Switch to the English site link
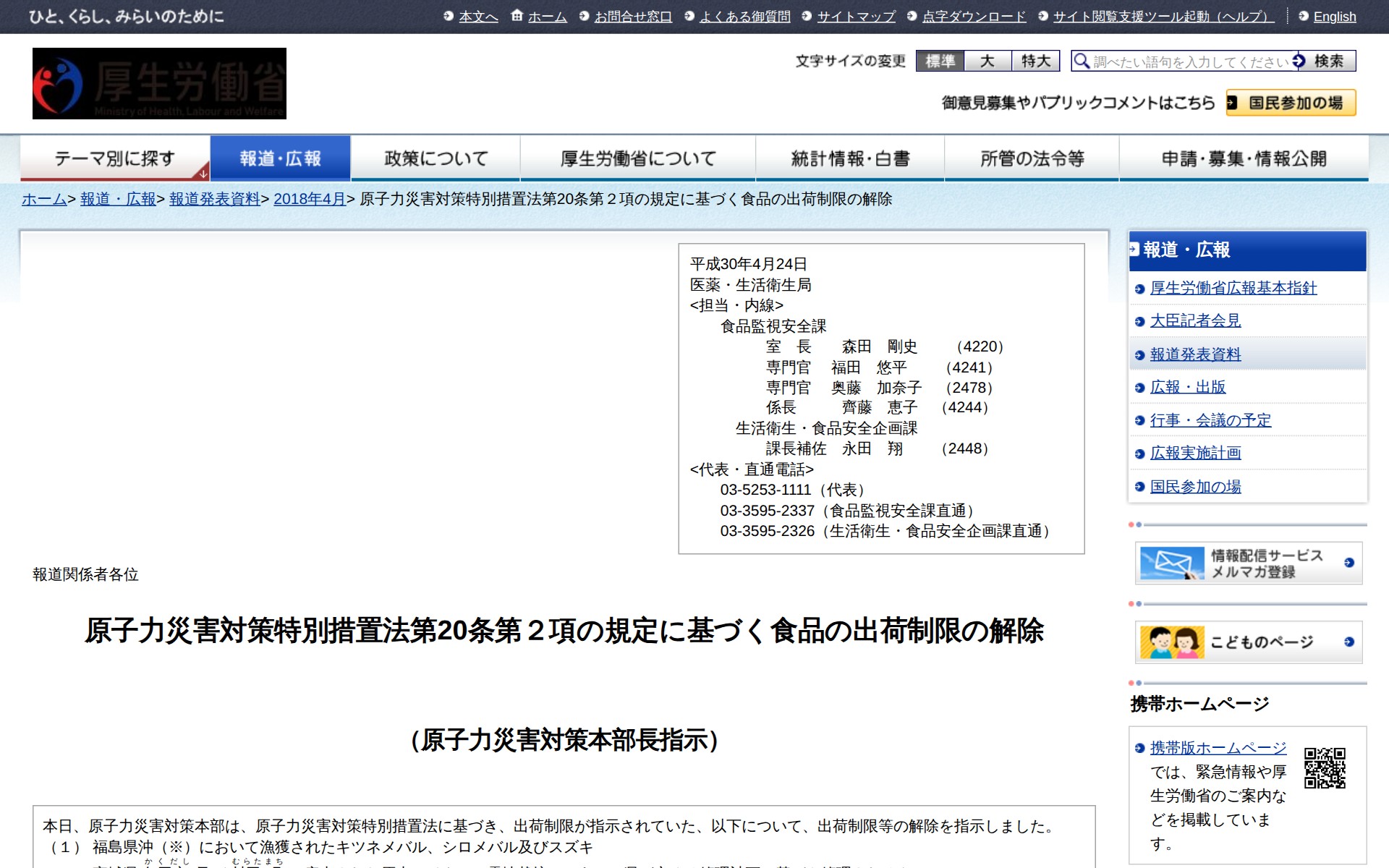 pos(1334,17)
